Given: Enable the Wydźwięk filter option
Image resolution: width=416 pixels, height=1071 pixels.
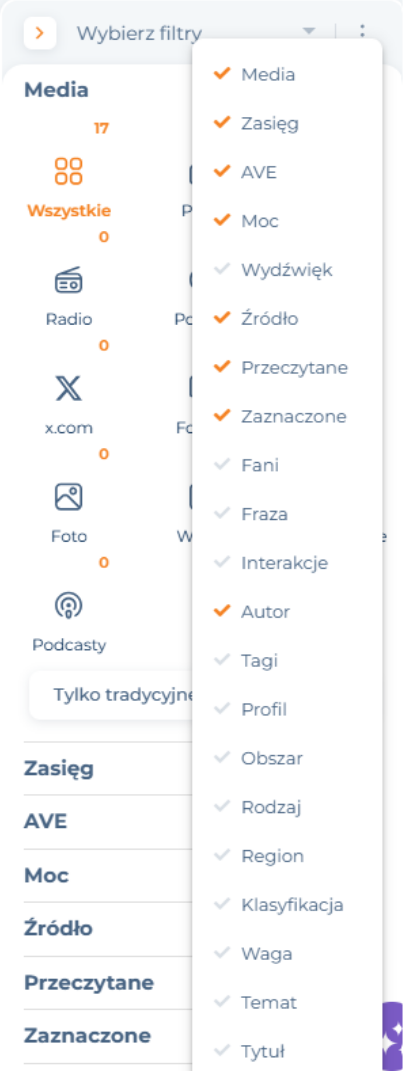Looking at the screenshot, I should (287, 270).
